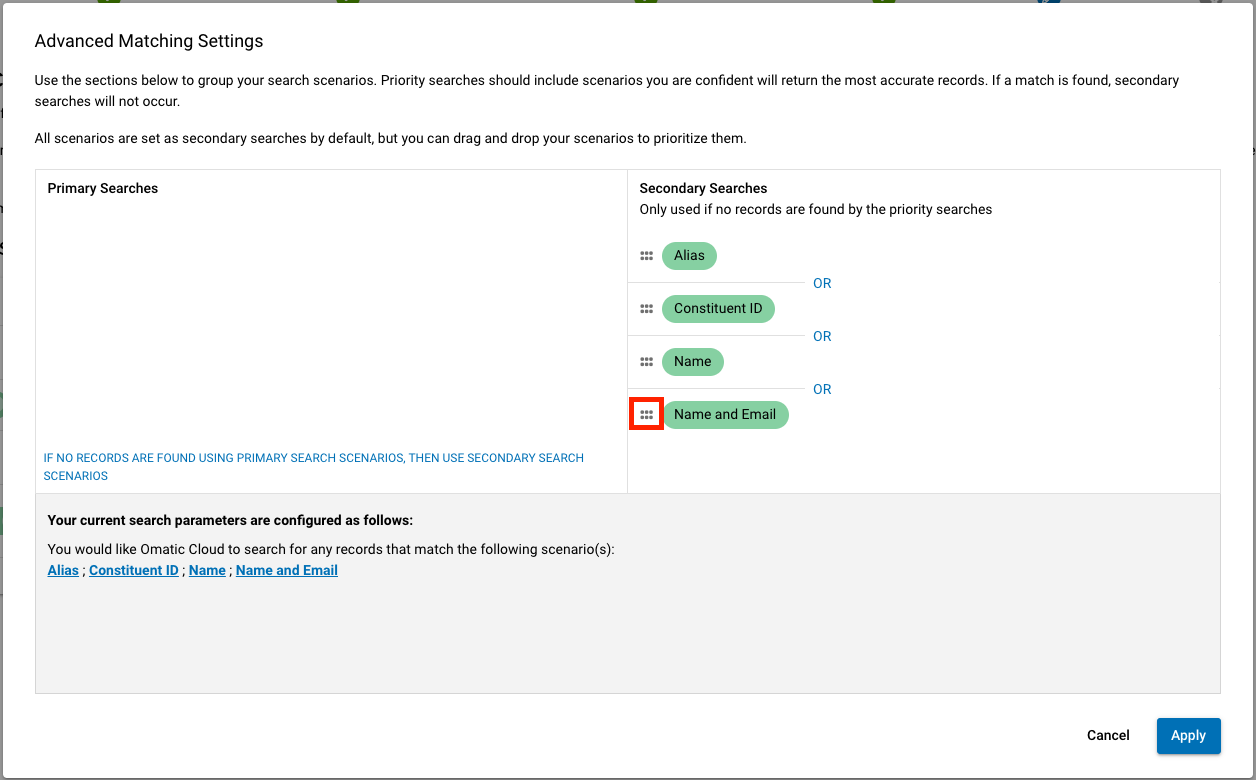Image resolution: width=1256 pixels, height=780 pixels.
Task: Click the Primary Searches section header
Action: pos(102,188)
